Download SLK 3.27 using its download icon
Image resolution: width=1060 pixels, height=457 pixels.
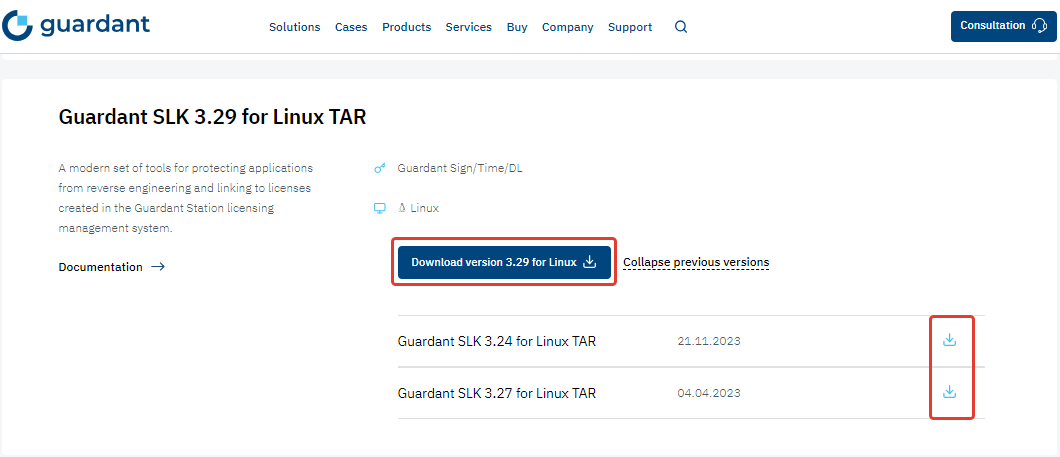pyautogui.click(x=950, y=392)
